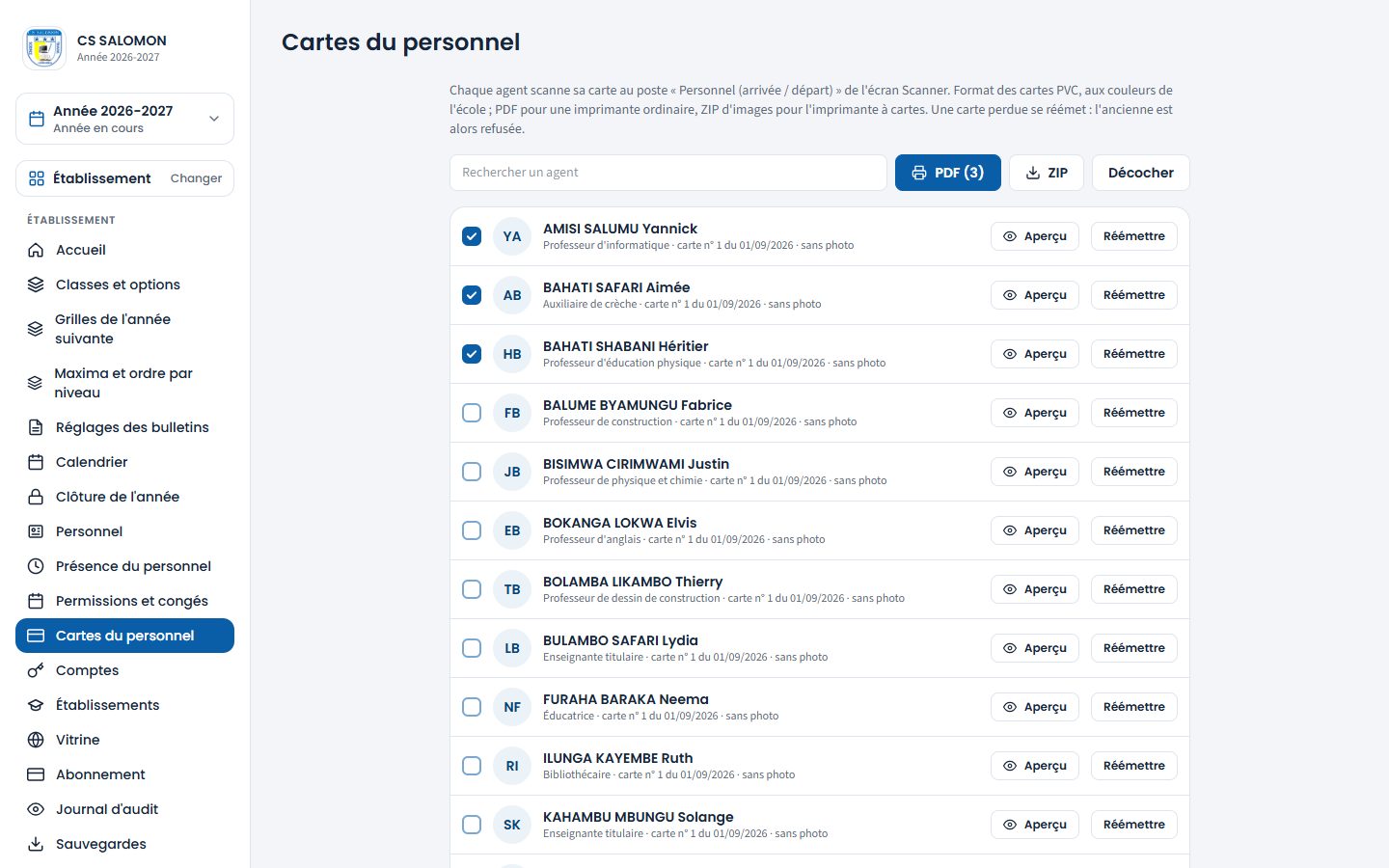1389x868 pixels.
Task: Click the document icon beside Réglages des bulletins
Action: (x=36, y=427)
